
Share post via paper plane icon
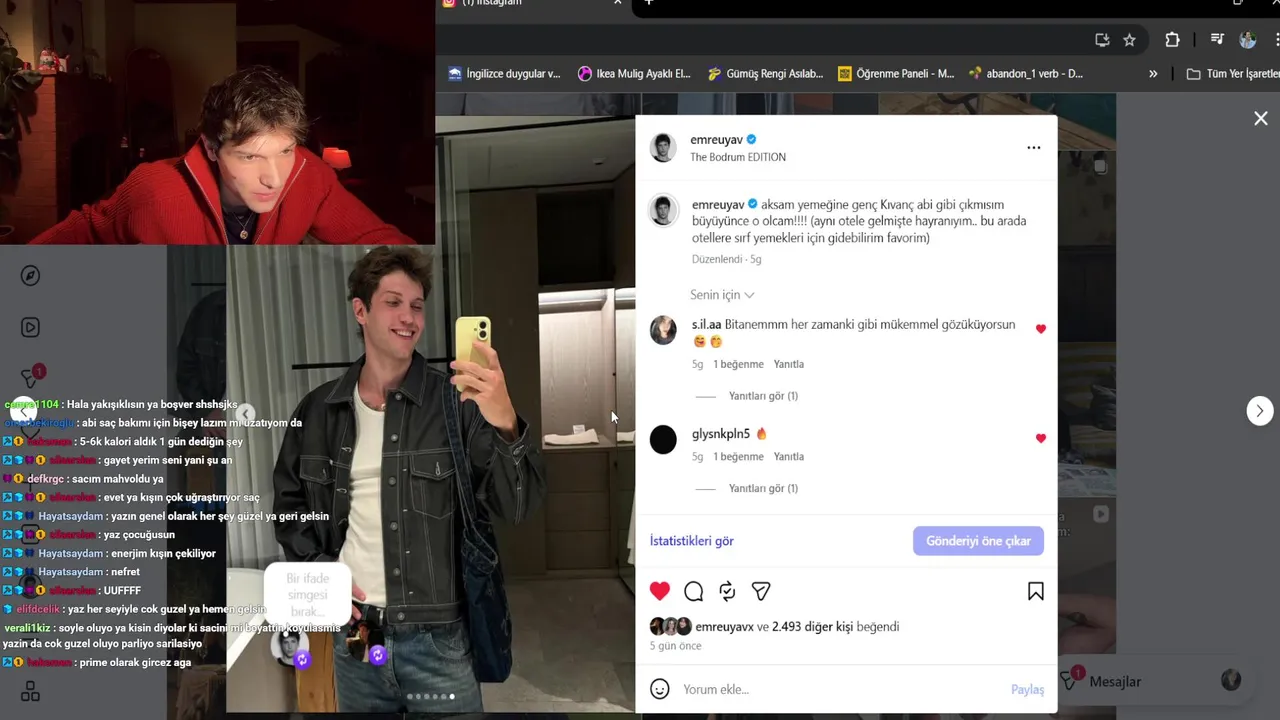(761, 591)
